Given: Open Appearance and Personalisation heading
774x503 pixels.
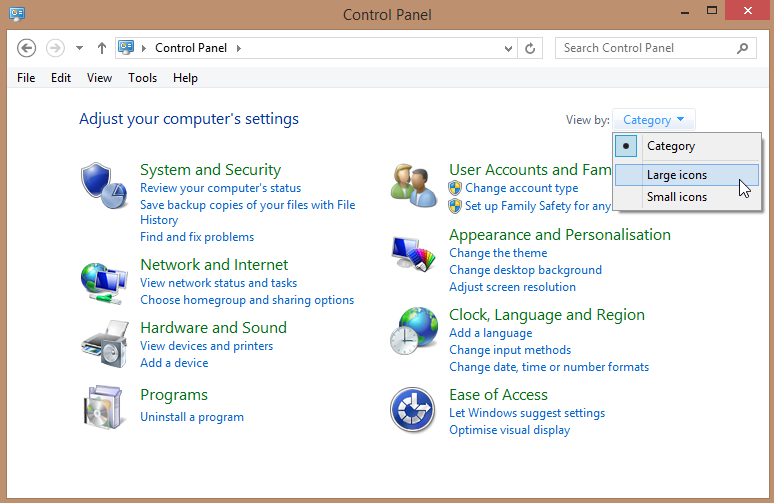Looking at the screenshot, I should [x=560, y=234].
